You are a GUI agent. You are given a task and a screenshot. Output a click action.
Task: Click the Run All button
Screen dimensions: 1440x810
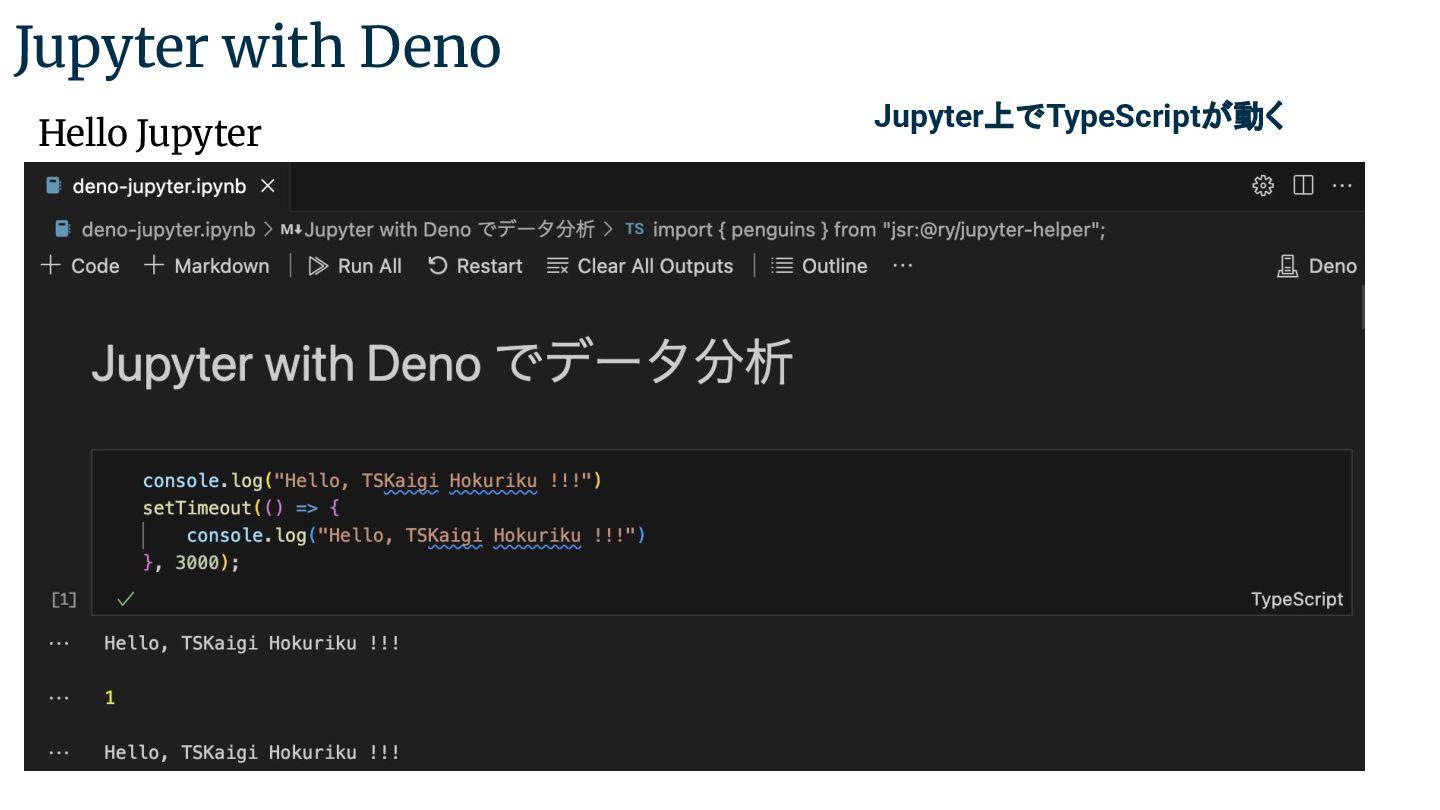[x=355, y=266]
